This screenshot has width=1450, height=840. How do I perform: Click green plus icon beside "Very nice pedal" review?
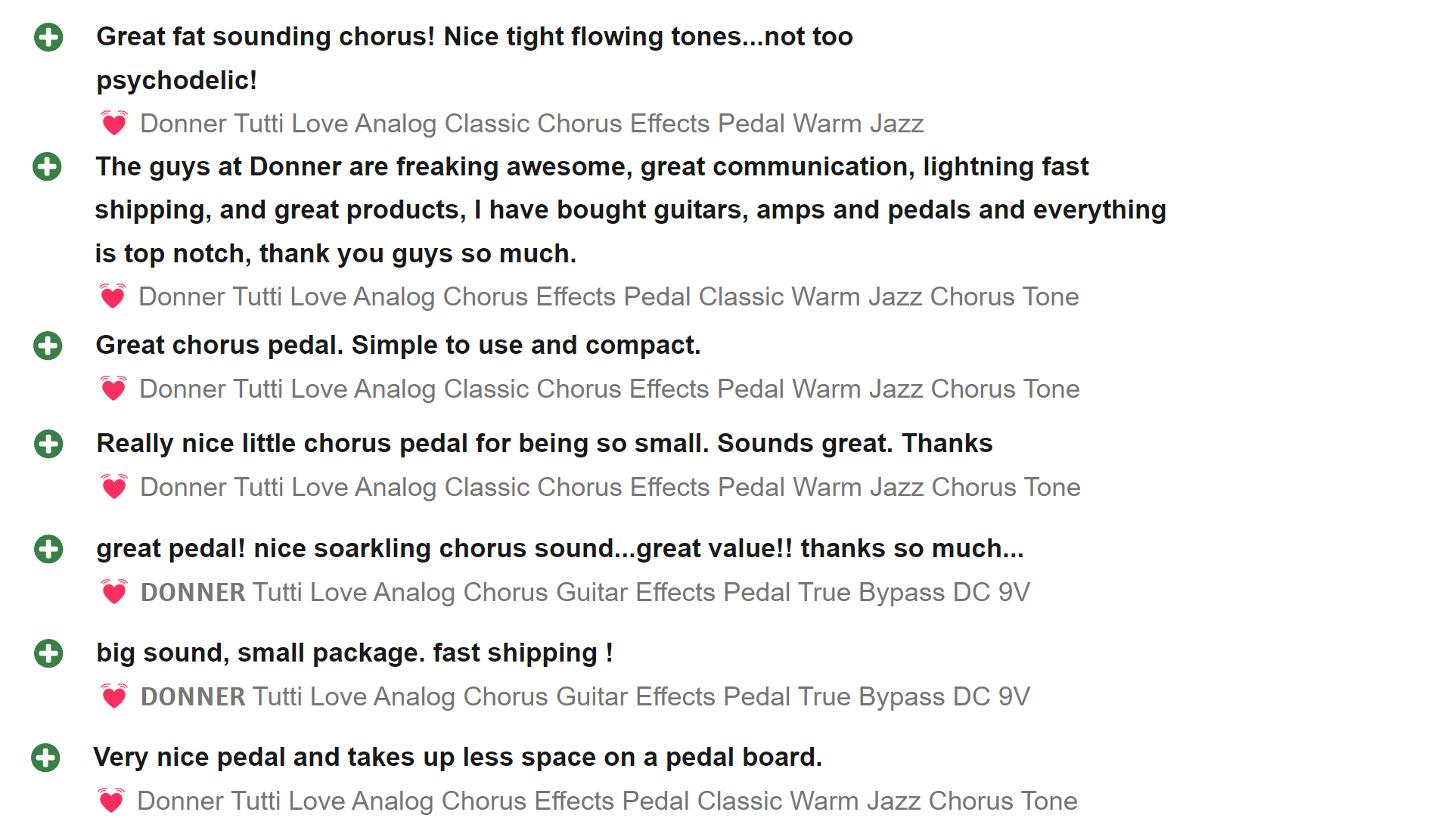tap(45, 758)
